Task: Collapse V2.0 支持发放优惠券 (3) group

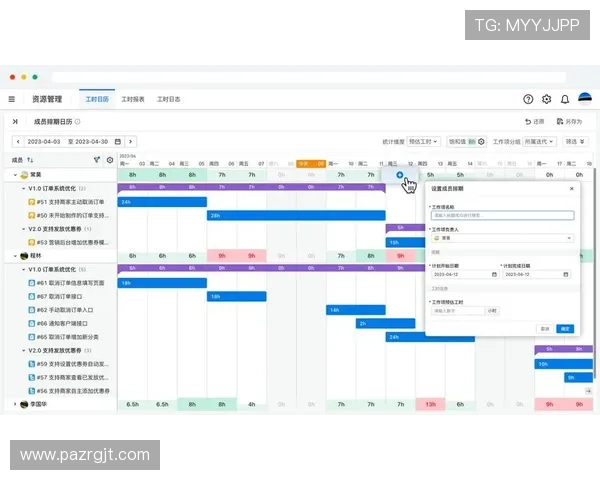Action: (23, 351)
